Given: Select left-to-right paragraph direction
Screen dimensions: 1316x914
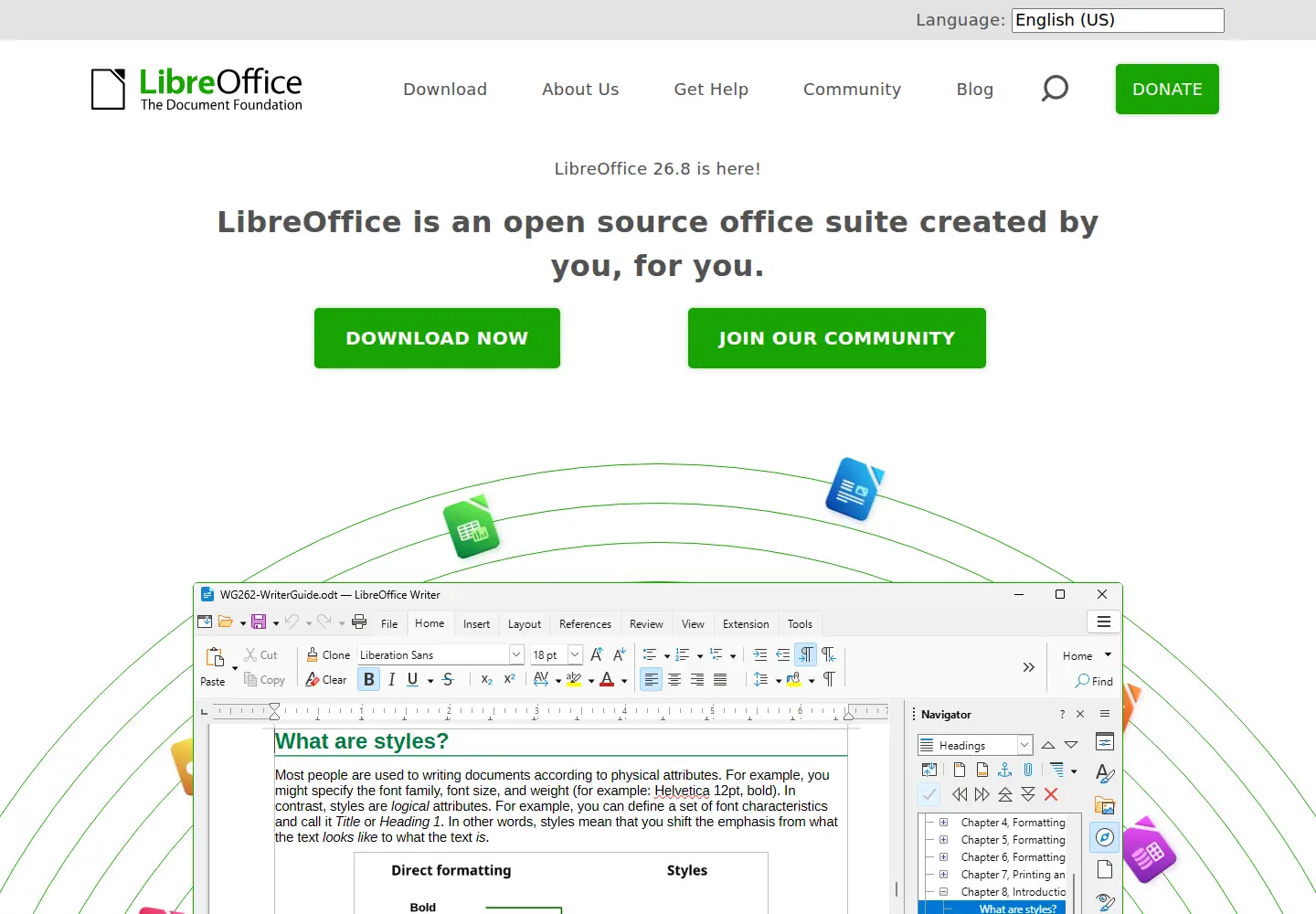Looking at the screenshot, I should click(806, 654).
